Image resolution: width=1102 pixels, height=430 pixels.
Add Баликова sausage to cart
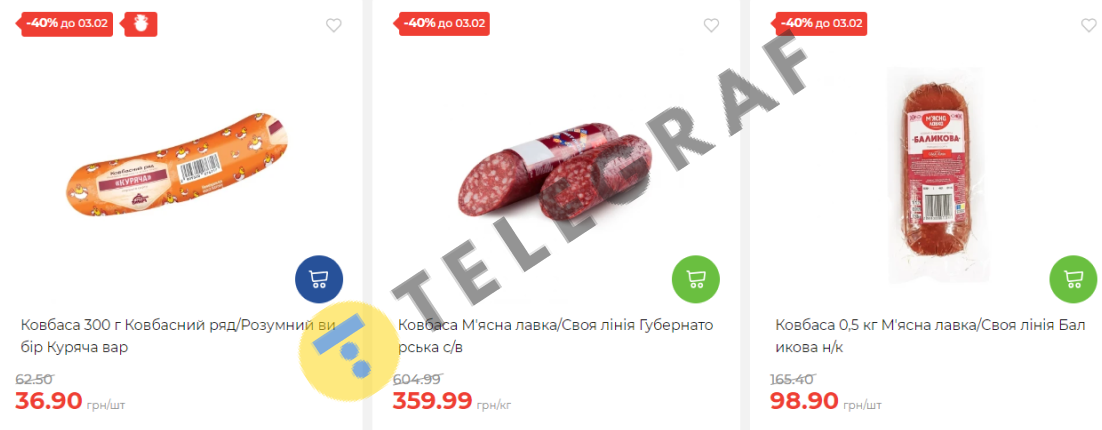click(1073, 279)
